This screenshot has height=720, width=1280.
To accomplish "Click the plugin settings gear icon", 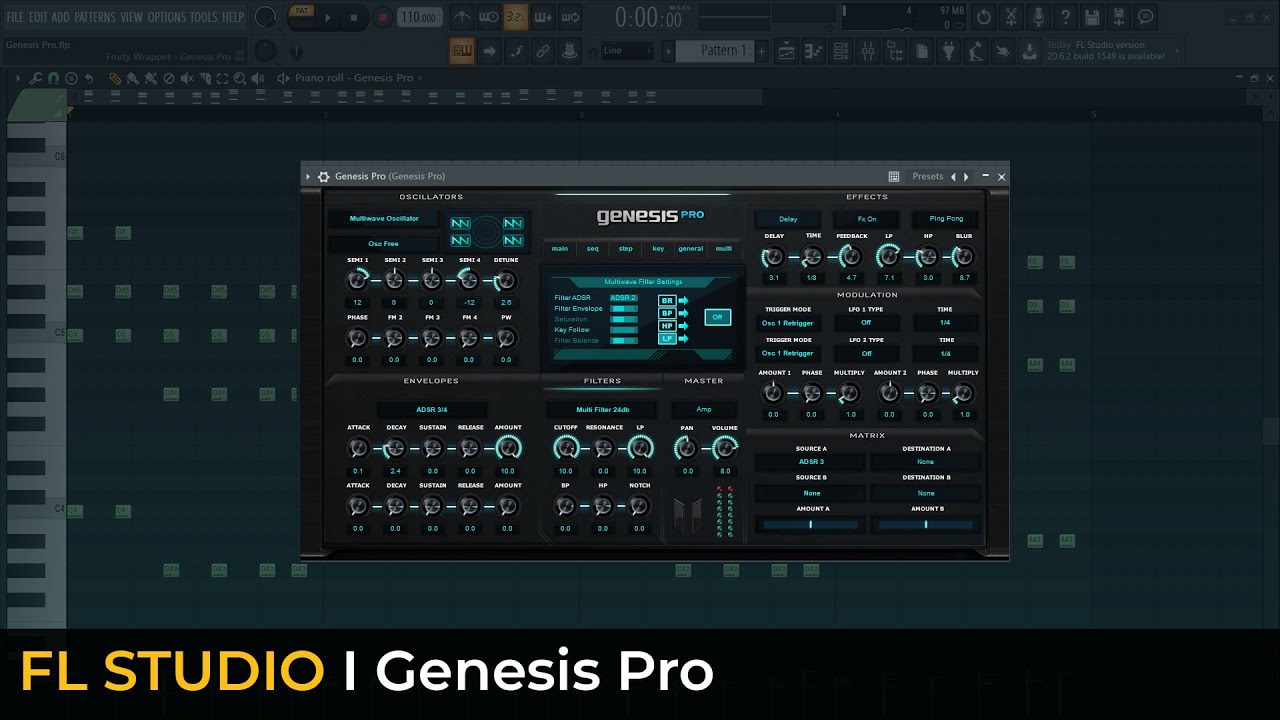I will 323,177.
